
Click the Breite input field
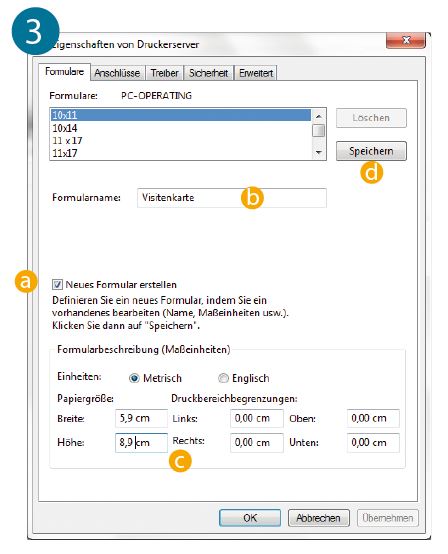click(141, 418)
